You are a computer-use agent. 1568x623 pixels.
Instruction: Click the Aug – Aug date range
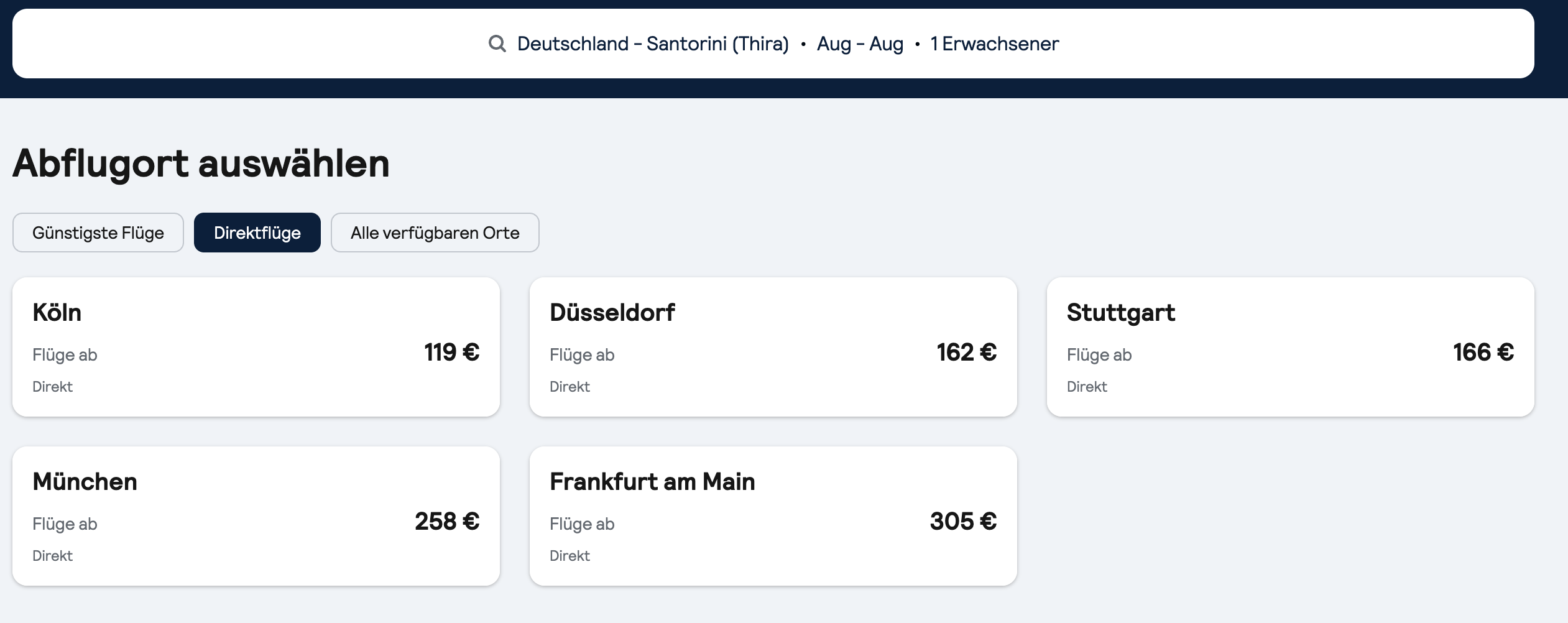click(860, 44)
